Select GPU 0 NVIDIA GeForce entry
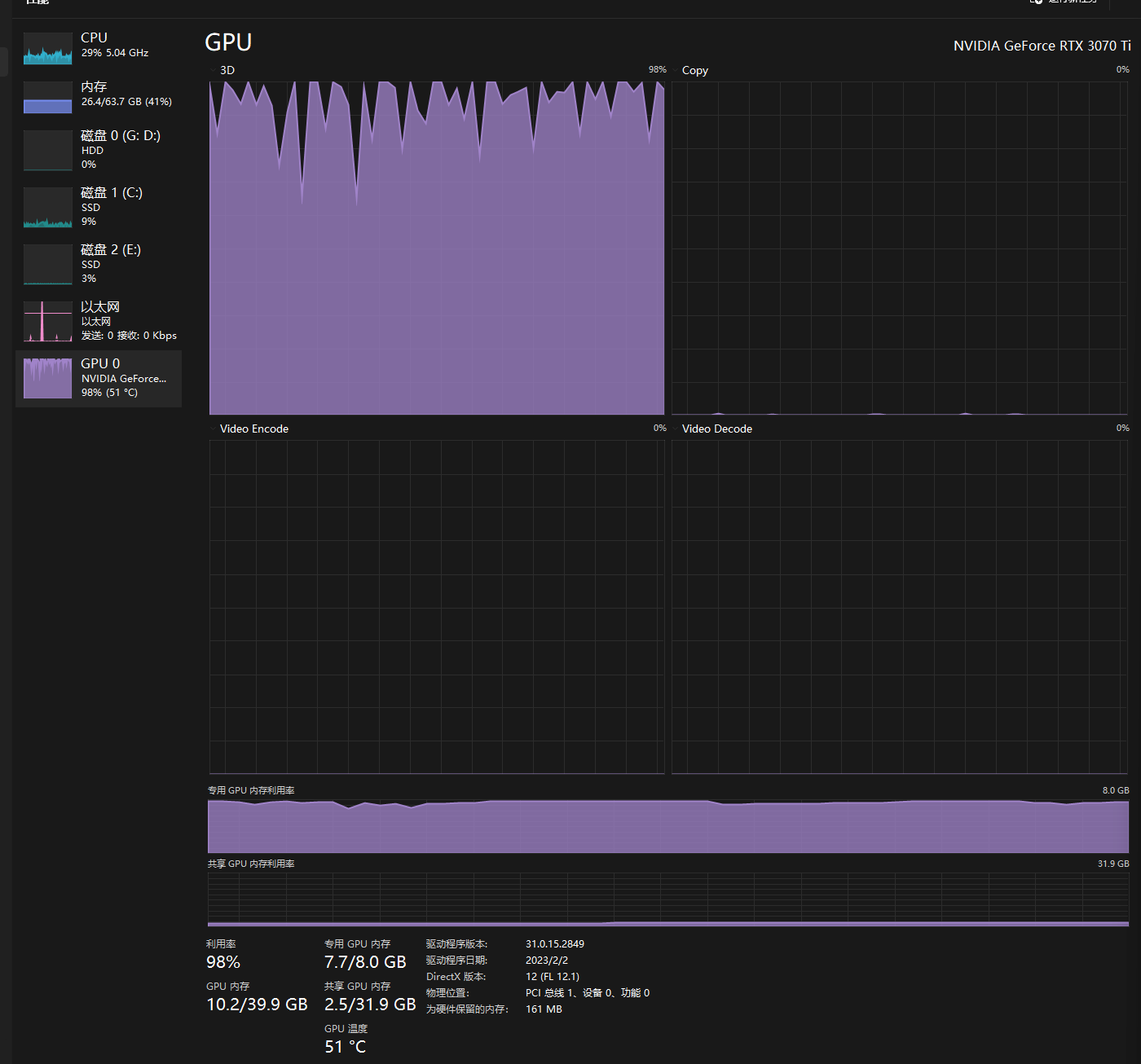1141x1064 pixels. [99, 378]
